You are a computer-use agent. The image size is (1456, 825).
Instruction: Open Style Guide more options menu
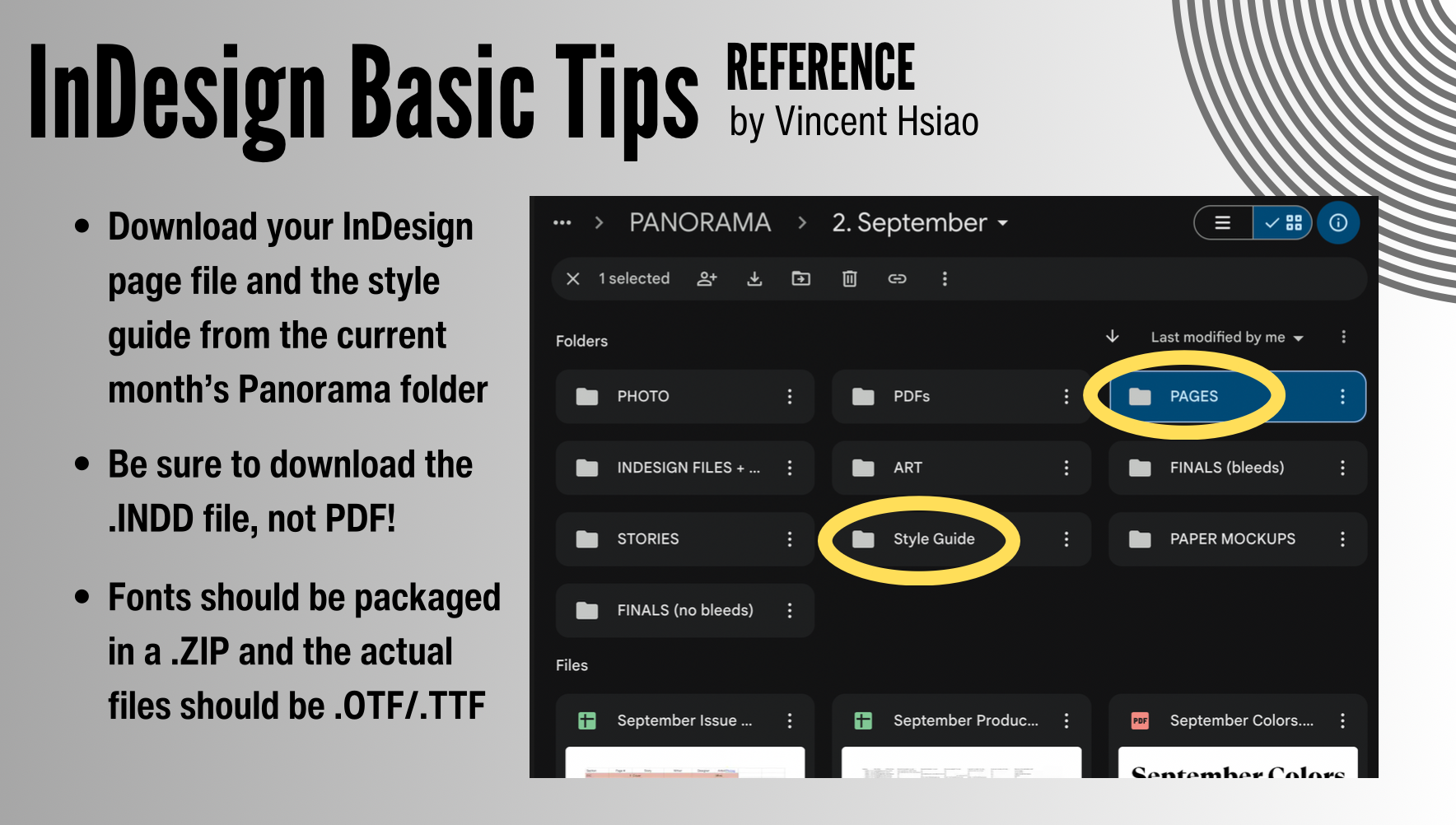pyautogui.click(x=1066, y=539)
